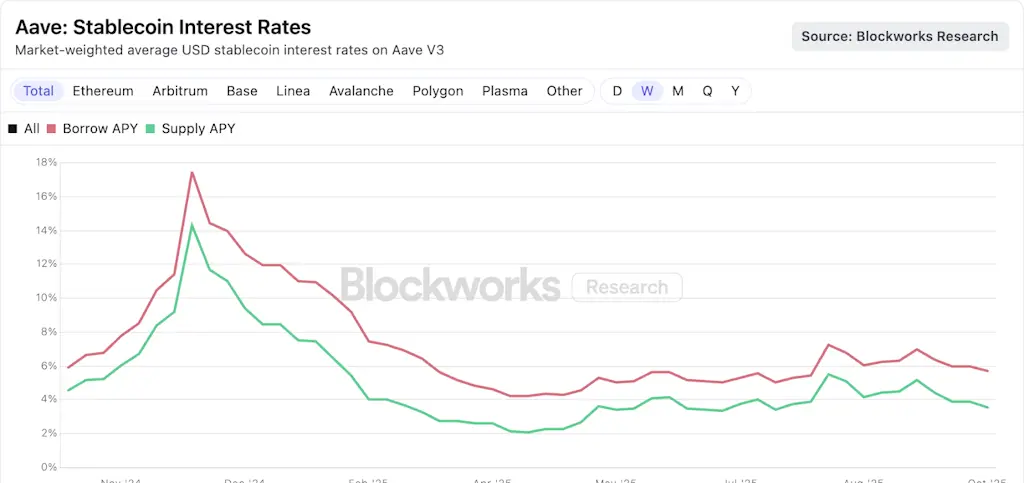
Task: Toggle the All series legend
Action: (25, 129)
